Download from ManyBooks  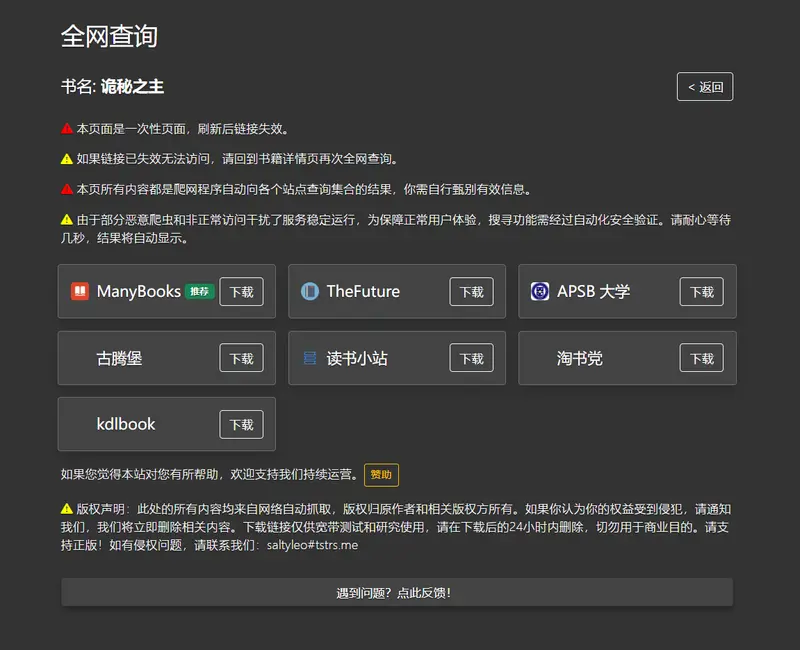tap(241, 292)
